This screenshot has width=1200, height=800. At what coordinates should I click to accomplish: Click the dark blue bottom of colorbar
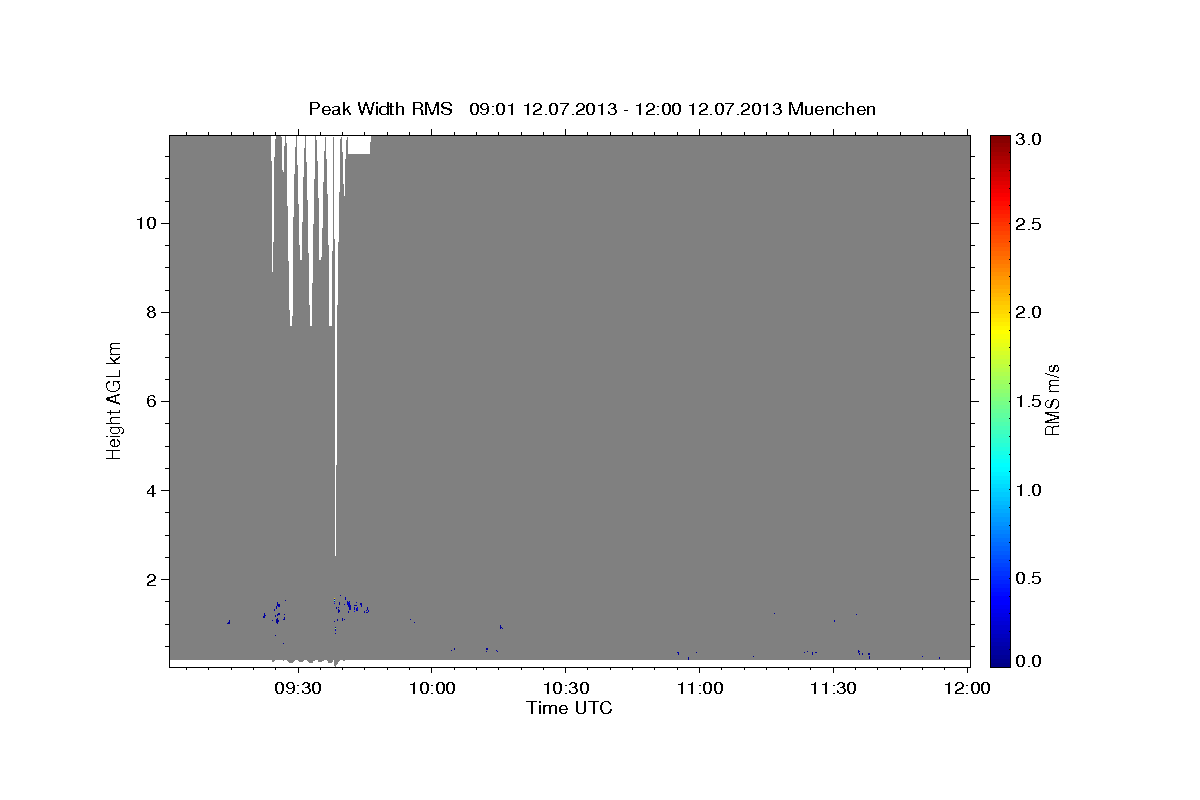tap(1000, 658)
